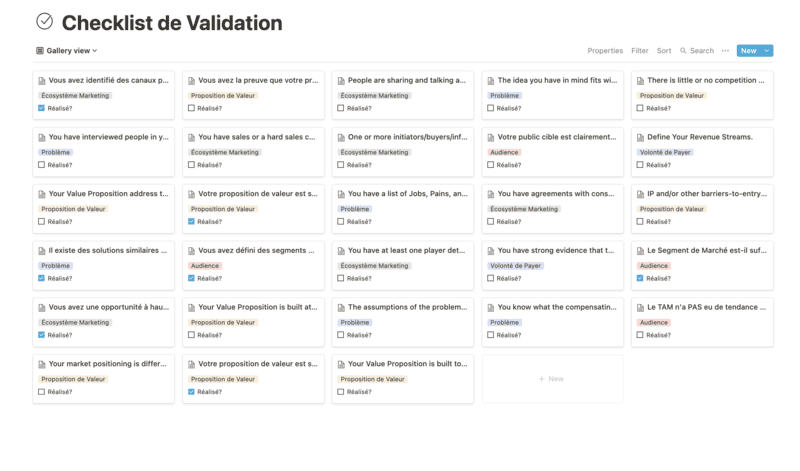
Task: Click page icon of 'Le TAM n'a PAS' card
Action: (x=640, y=308)
